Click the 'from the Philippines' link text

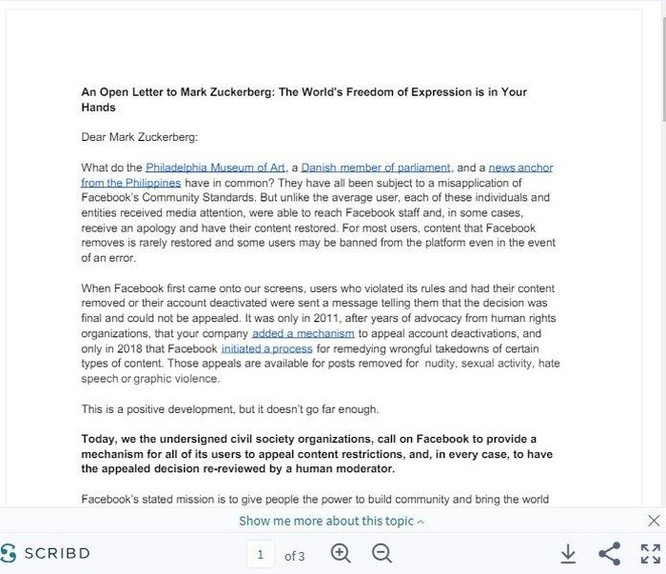[x=131, y=183]
